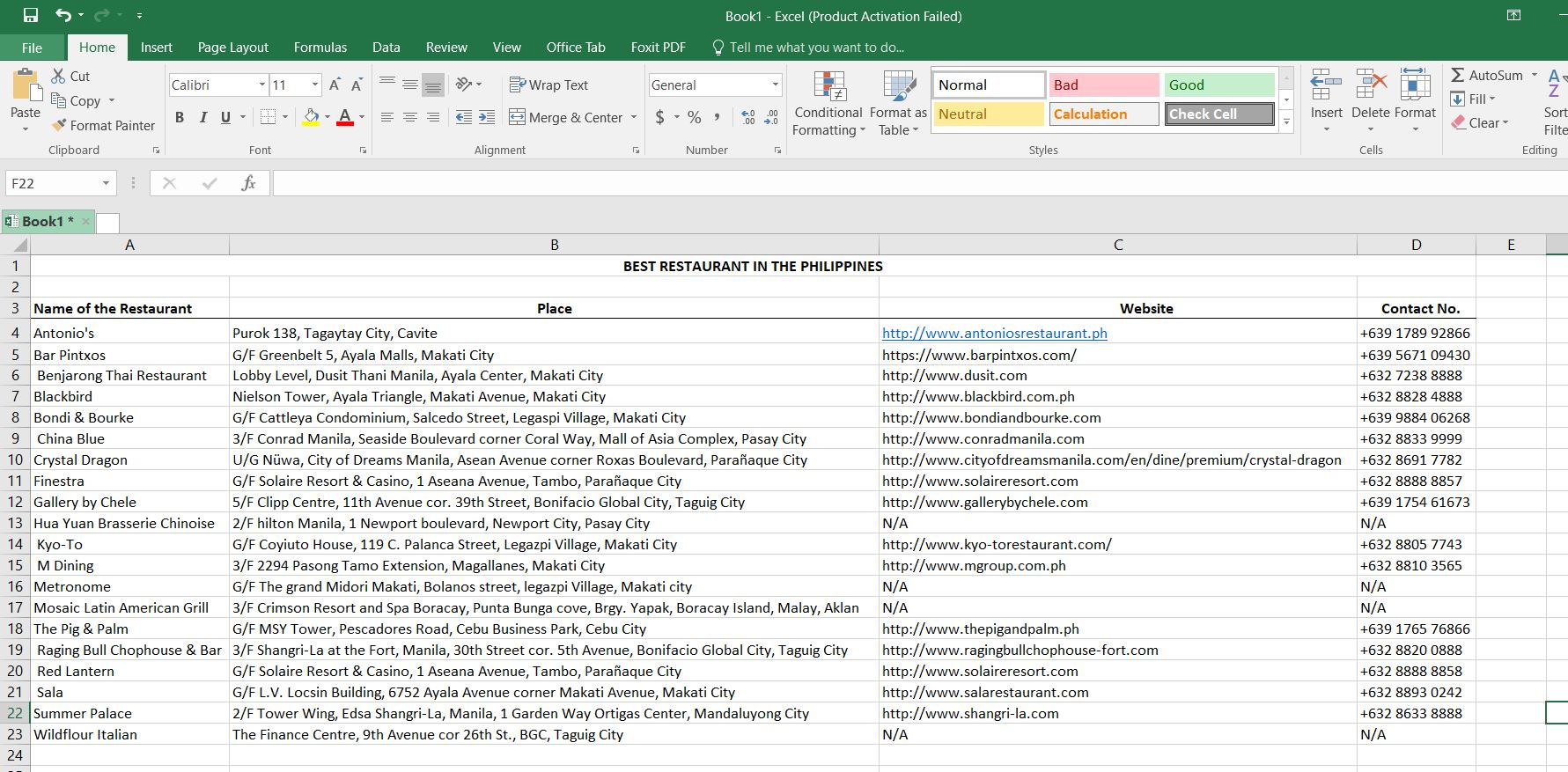Click the yellow Fill Color button
The image size is (1568, 772).
coord(311,117)
